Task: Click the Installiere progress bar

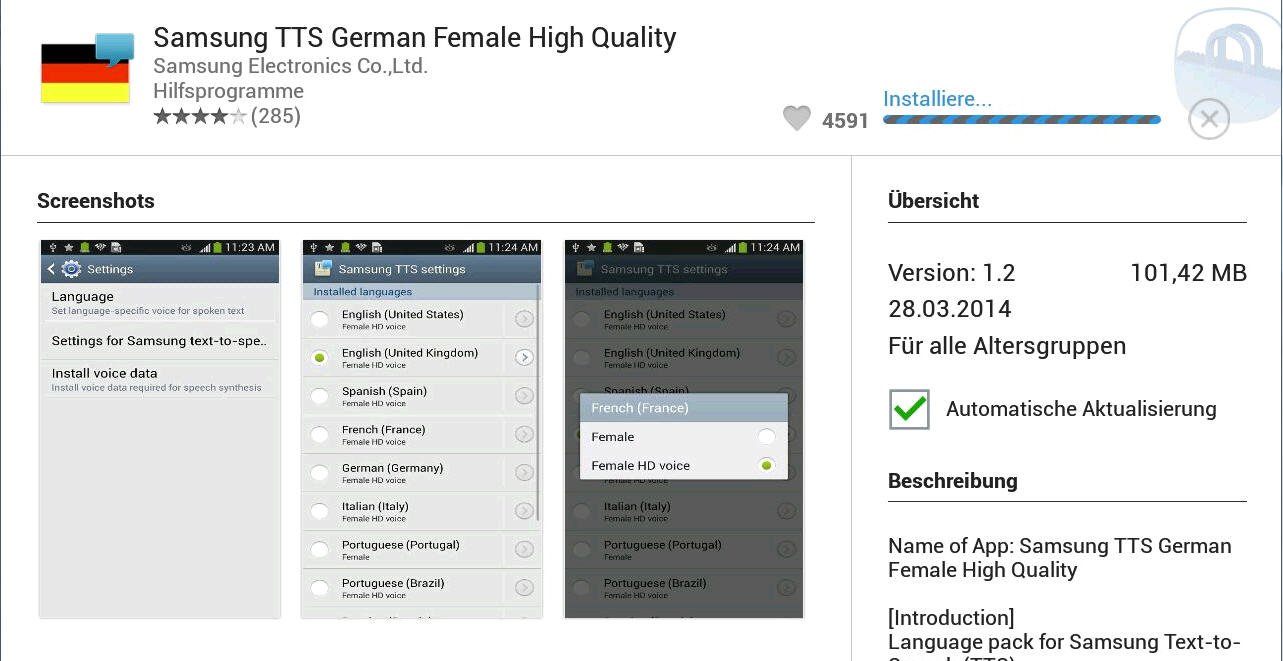Action: point(1021,120)
